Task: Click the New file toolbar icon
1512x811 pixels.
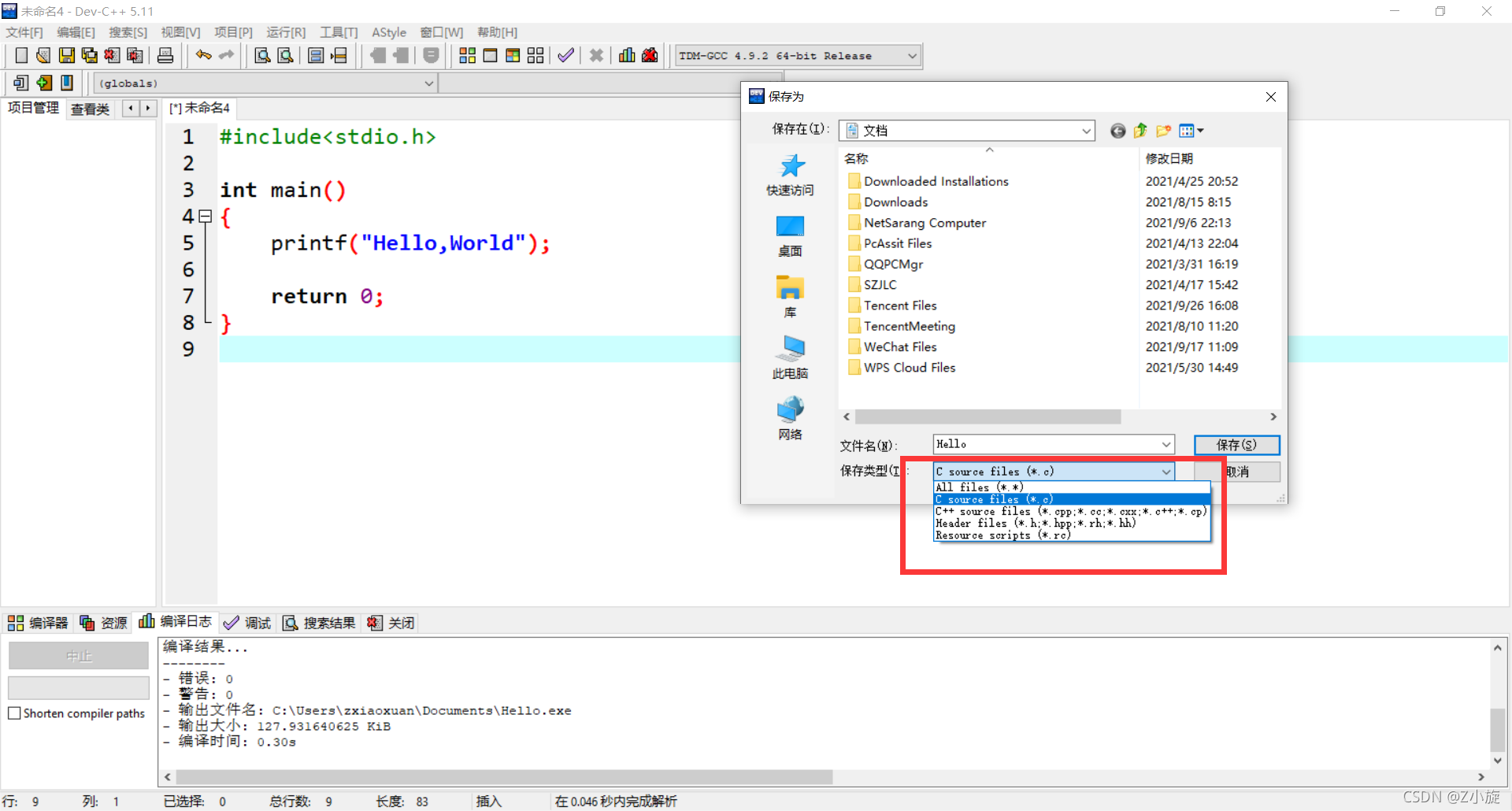Action: [x=21, y=55]
